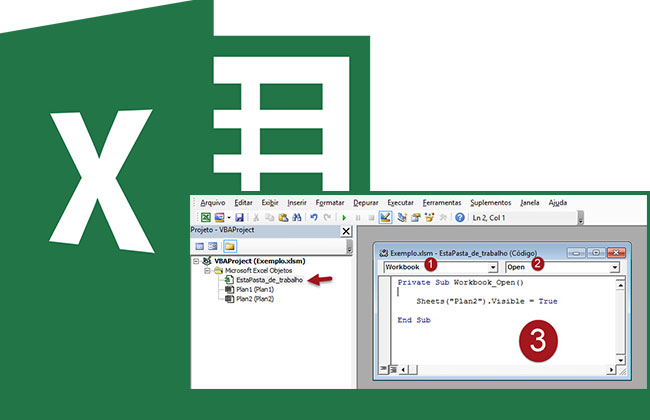Viewport: 650px width, 420px height.
Task: Open the Executar menu
Action: point(400,202)
